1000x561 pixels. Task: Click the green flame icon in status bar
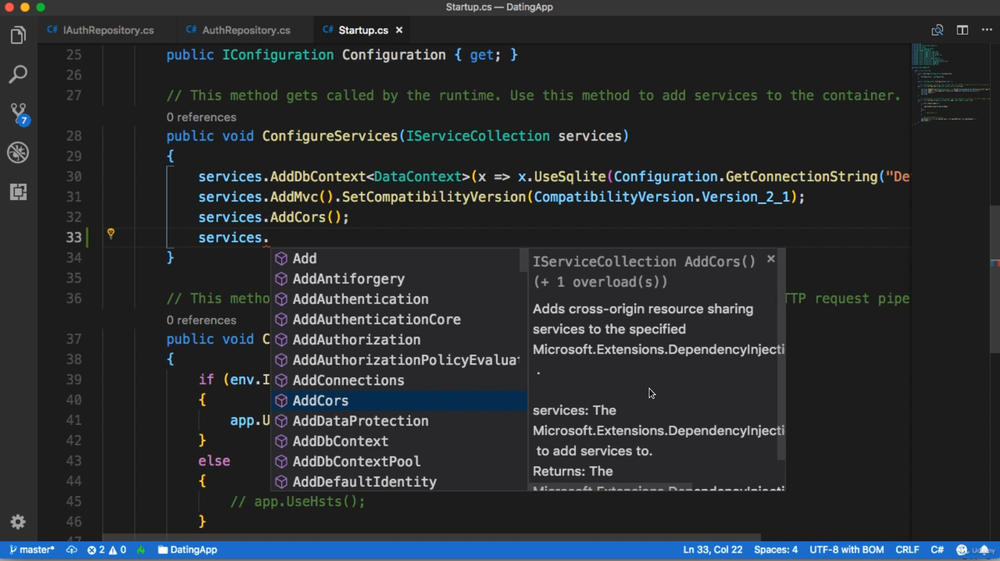coord(141,550)
